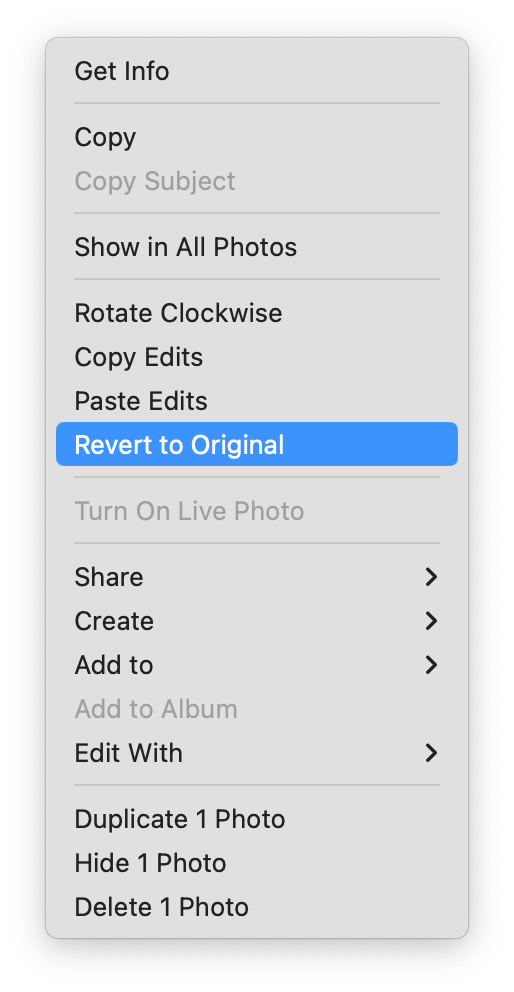Image resolution: width=514 pixels, height=992 pixels.
Task: Choose Show in All Photos
Action: click(256, 247)
